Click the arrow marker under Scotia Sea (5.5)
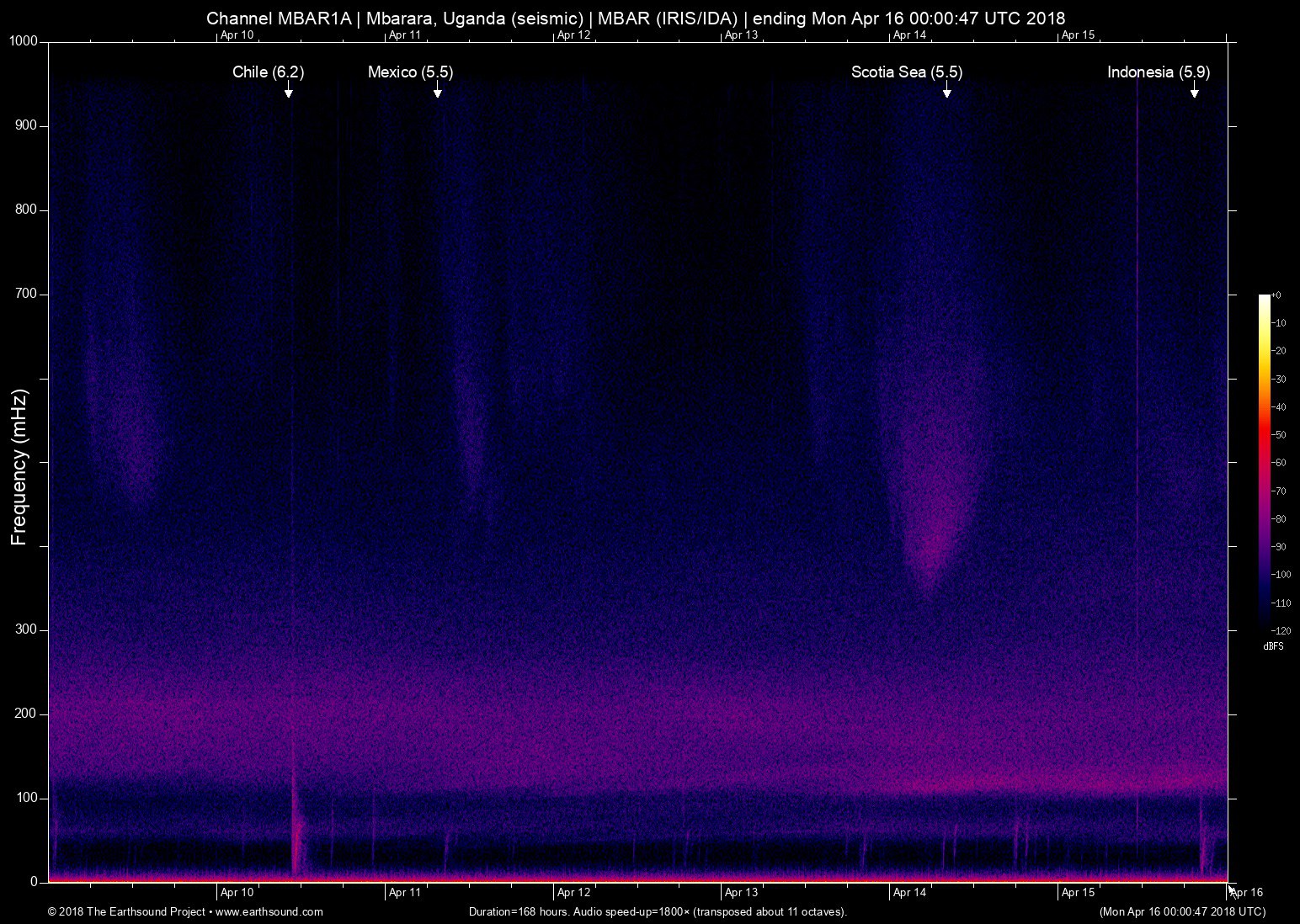 tap(946, 90)
